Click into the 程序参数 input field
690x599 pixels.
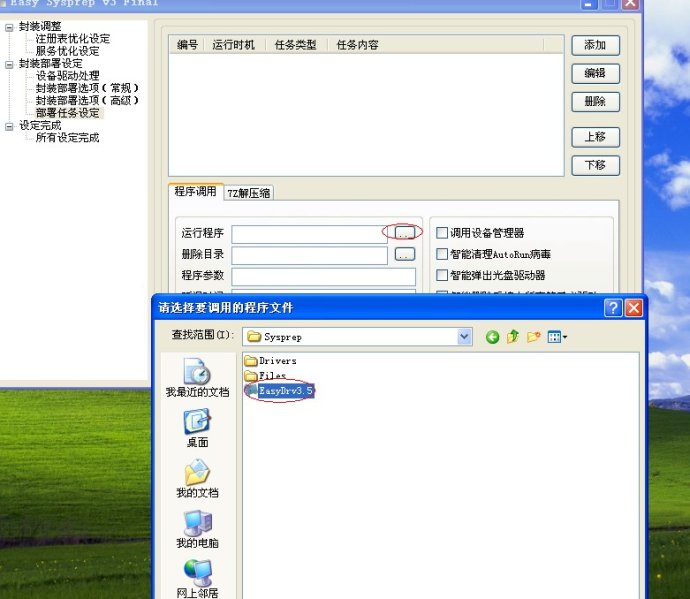coord(323,276)
